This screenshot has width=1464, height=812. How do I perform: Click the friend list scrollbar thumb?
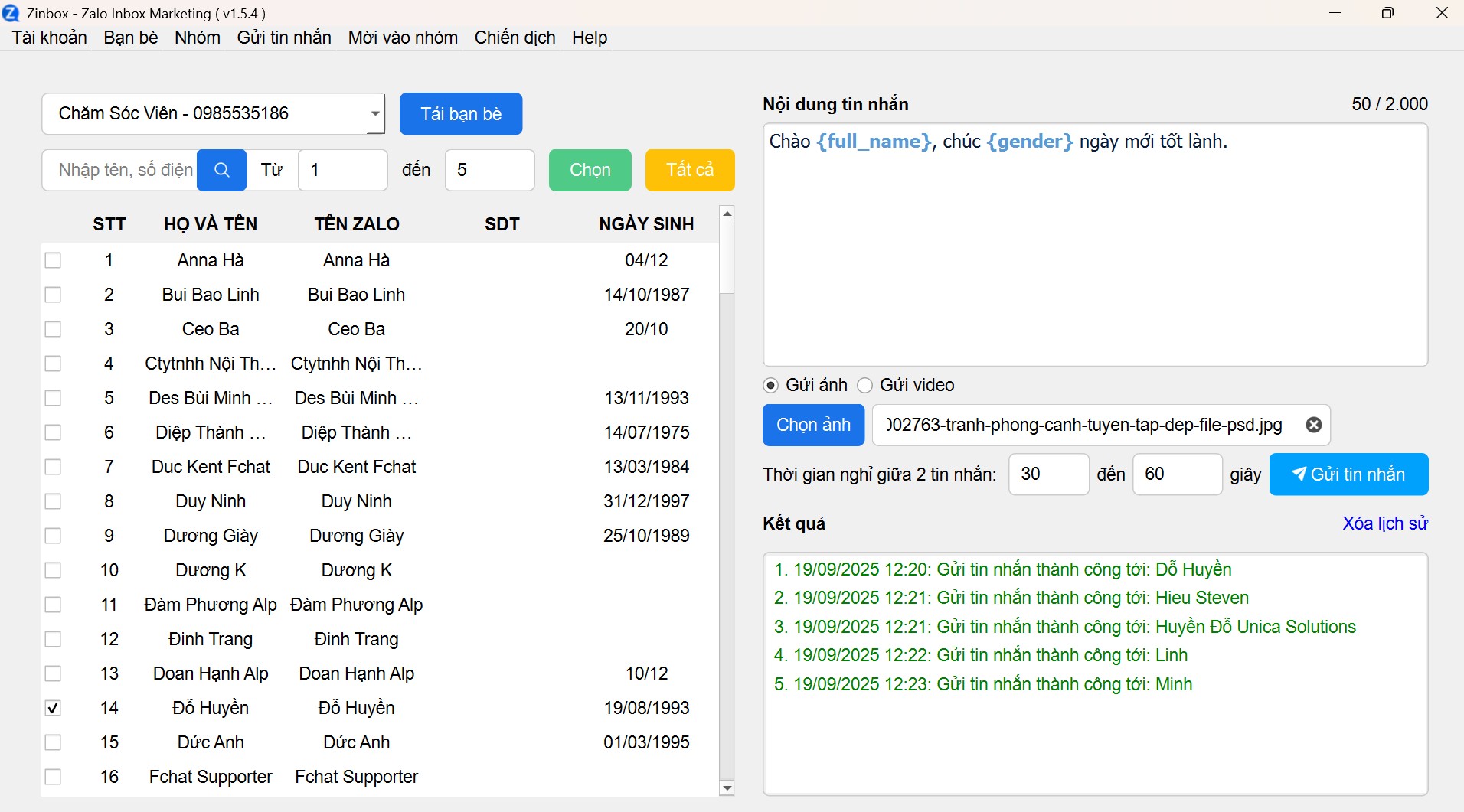point(727,257)
